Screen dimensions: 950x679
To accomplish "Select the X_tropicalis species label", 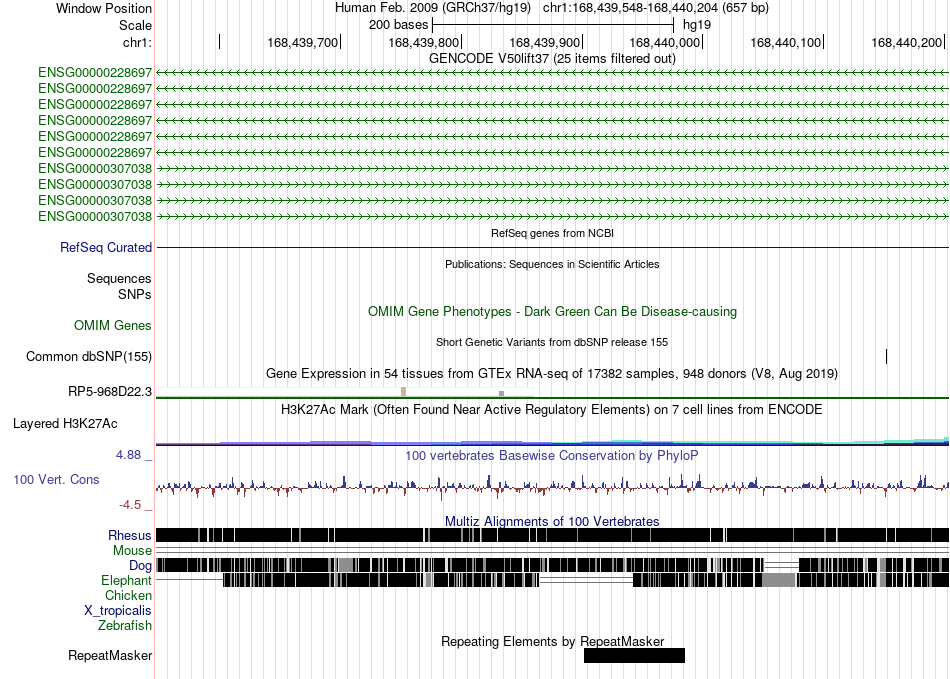I will (118, 611).
